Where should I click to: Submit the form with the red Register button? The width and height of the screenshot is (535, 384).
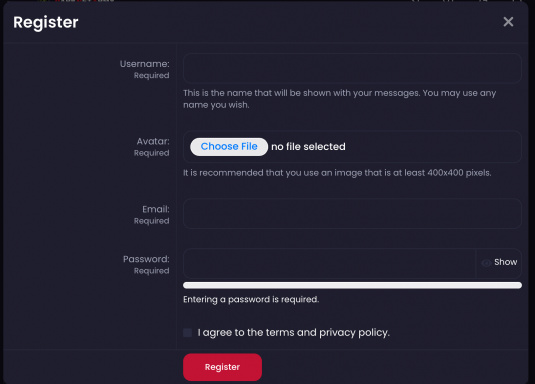point(222,367)
